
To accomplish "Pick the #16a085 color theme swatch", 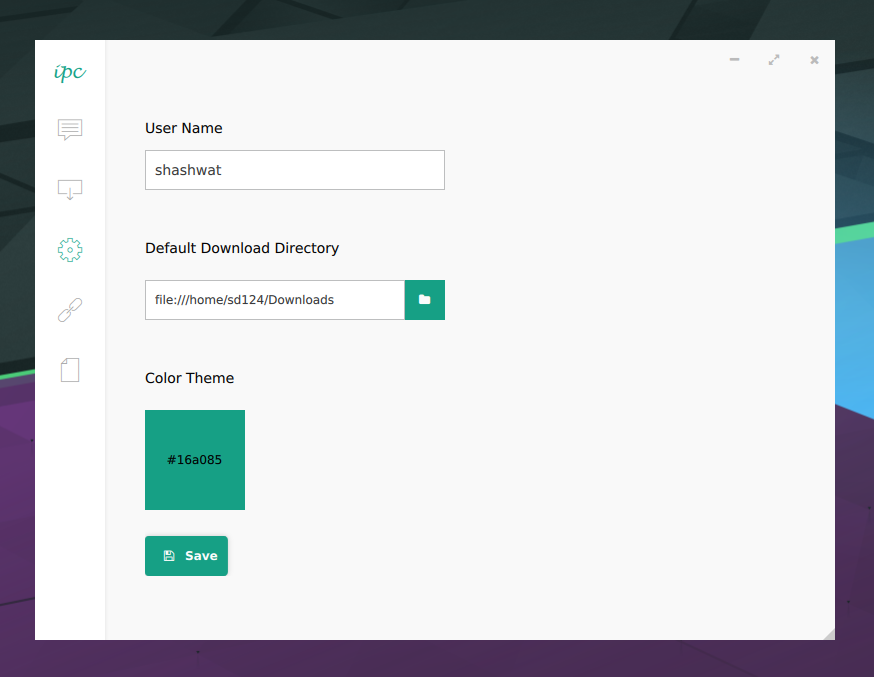I will point(195,460).
